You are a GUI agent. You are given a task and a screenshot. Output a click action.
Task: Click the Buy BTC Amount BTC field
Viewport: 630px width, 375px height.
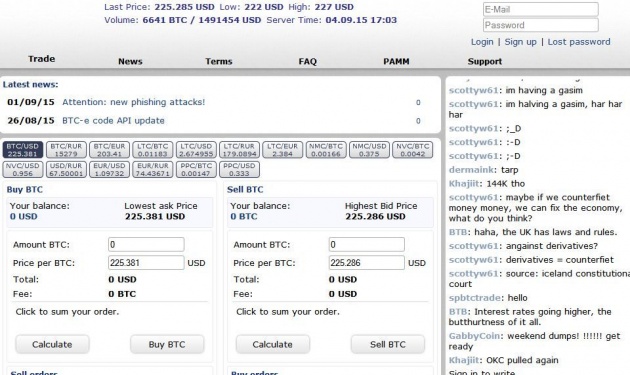[x=146, y=244]
